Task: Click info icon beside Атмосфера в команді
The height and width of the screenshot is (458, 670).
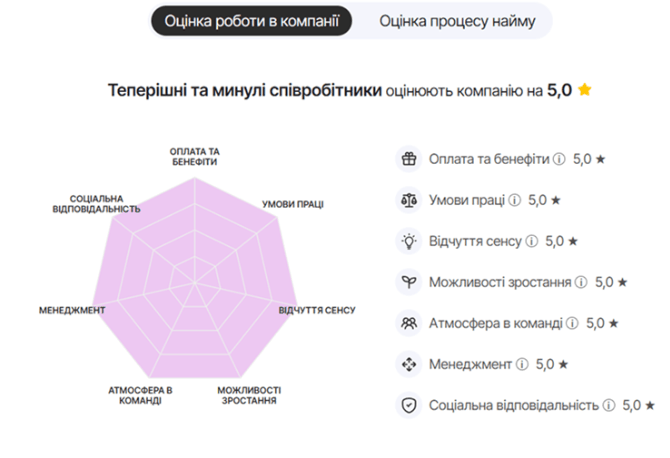Action: click(572, 323)
